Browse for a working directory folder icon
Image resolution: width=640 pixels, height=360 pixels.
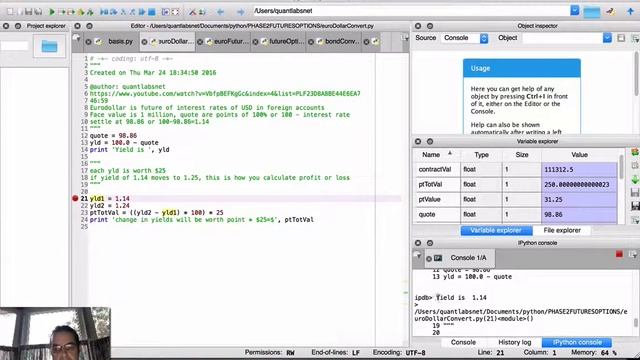[591, 12]
